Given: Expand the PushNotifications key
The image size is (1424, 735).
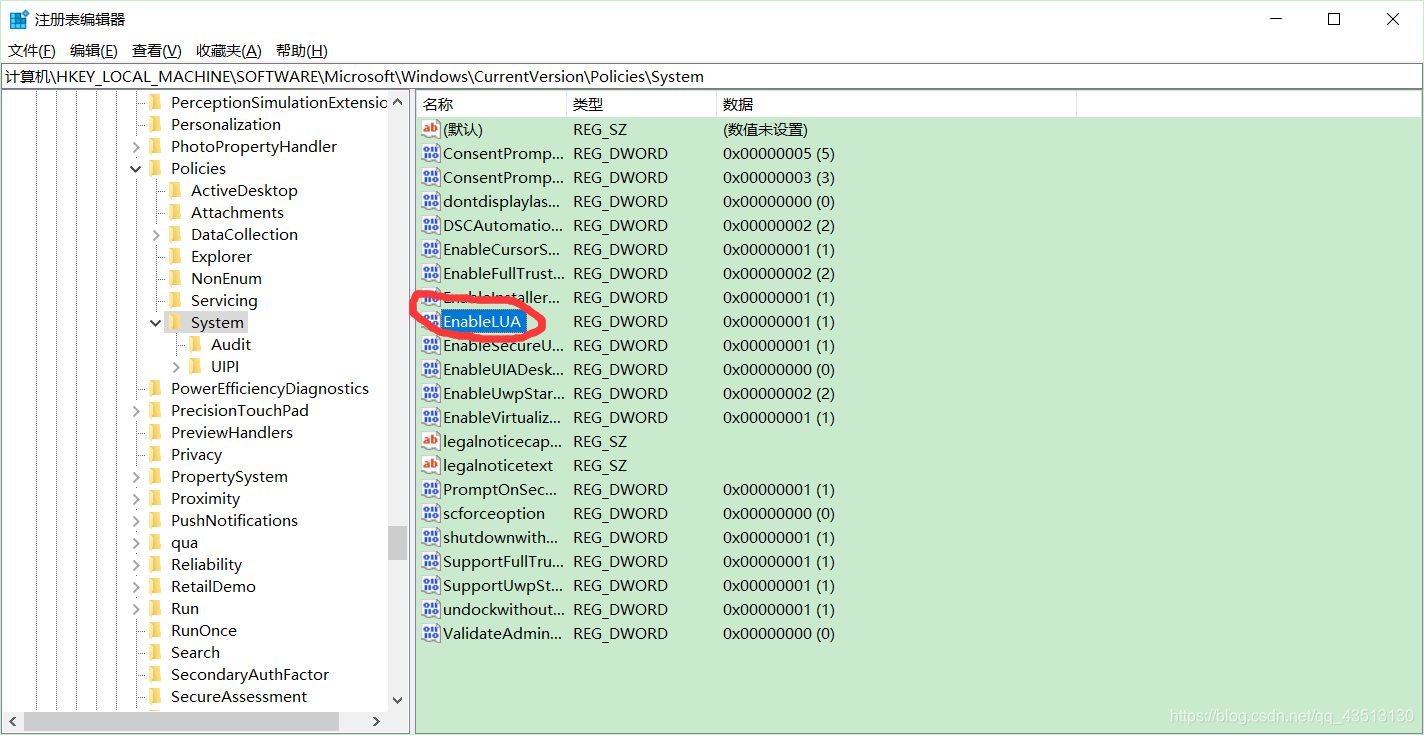Looking at the screenshot, I should (136, 520).
